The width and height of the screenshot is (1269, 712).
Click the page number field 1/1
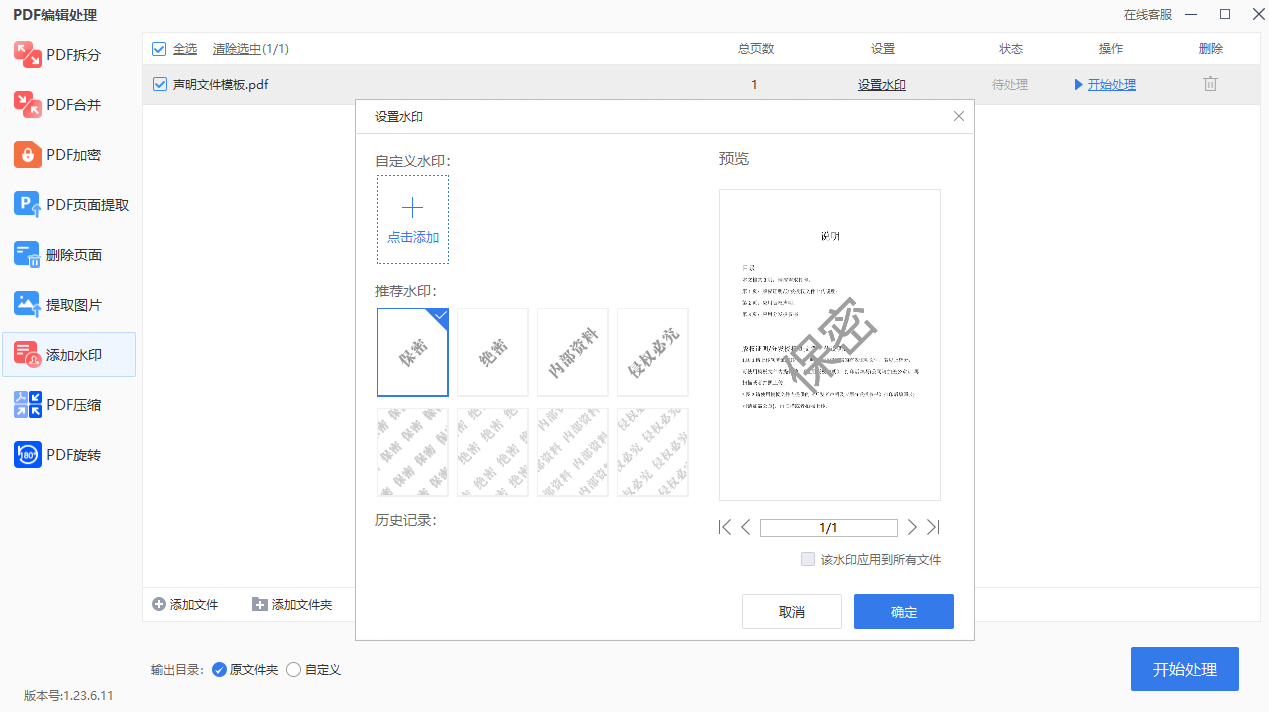tap(829, 528)
